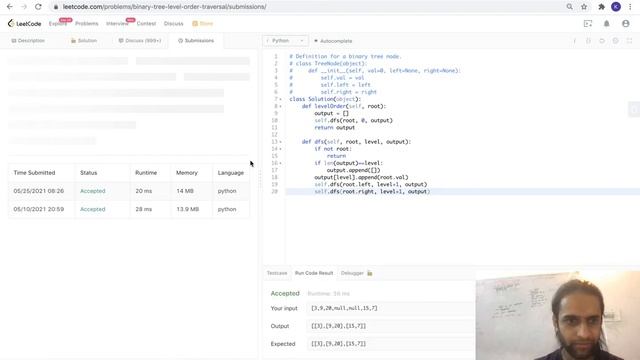Bookmark this page with the star icon
This screenshot has width=640, height=360.
click(584, 7)
